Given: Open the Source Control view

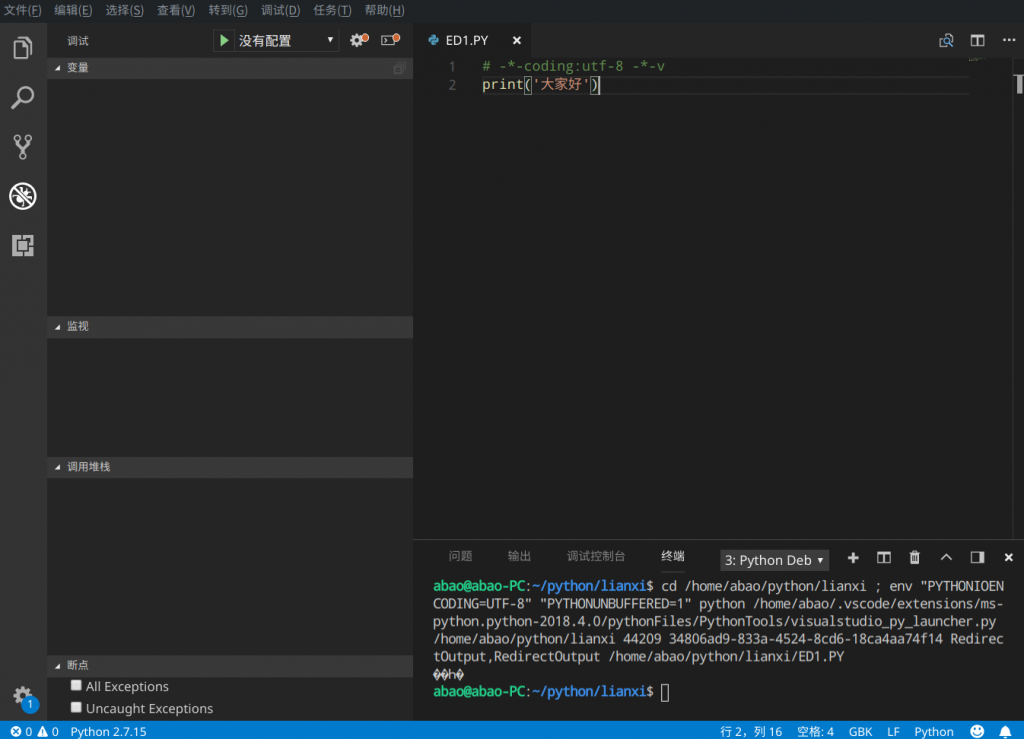Looking at the screenshot, I should click(x=22, y=146).
